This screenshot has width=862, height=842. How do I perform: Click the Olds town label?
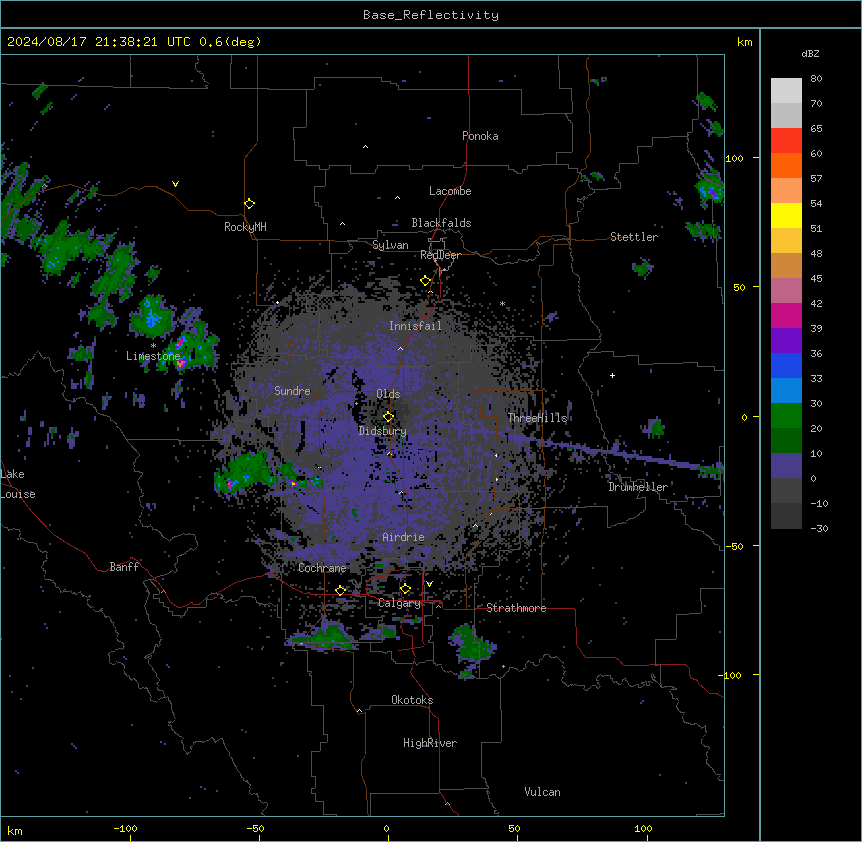pos(388,394)
